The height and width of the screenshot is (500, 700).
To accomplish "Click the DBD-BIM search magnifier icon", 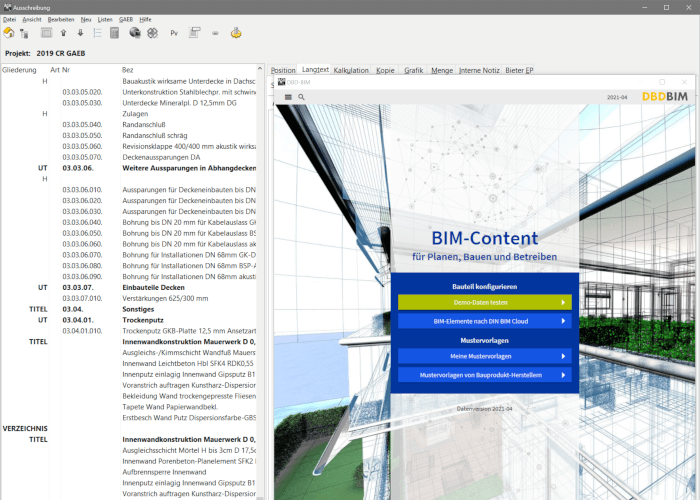I will tap(301, 97).
